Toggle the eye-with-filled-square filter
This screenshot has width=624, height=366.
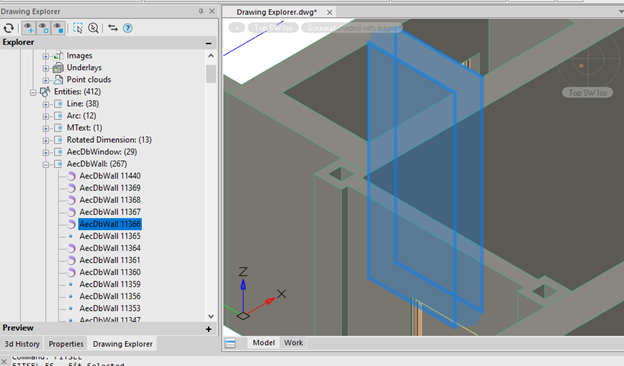point(58,28)
